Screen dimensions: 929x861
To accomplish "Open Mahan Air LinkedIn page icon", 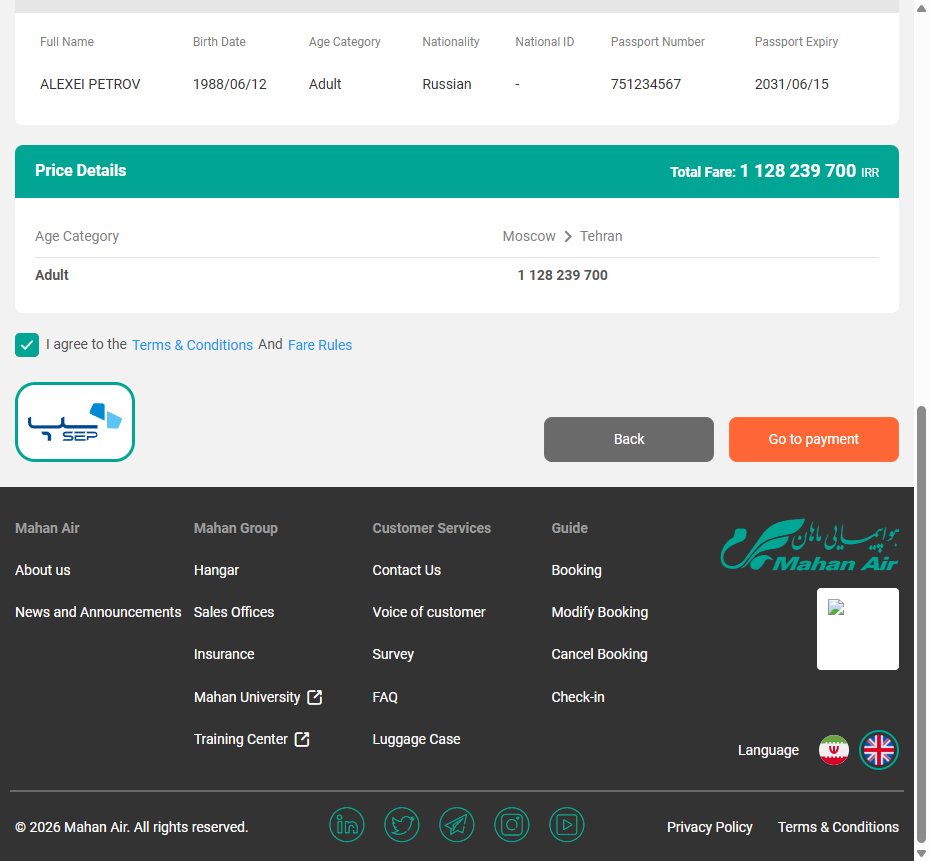I will (347, 825).
